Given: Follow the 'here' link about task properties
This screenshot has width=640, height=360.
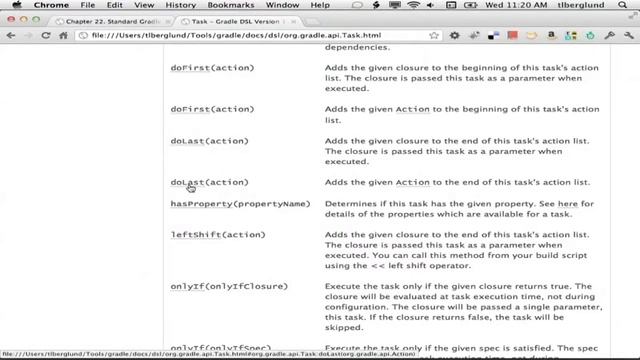Looking at the screenshot, I should [x=567, y=204].
